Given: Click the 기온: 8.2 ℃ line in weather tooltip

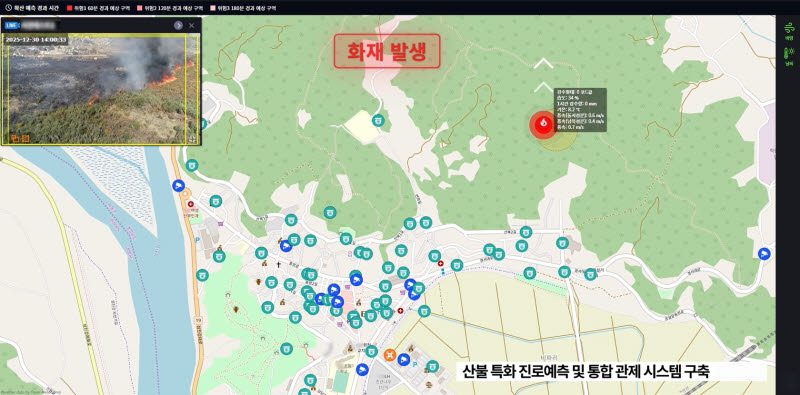Looking at the screenshot, I should coord(569,110).
